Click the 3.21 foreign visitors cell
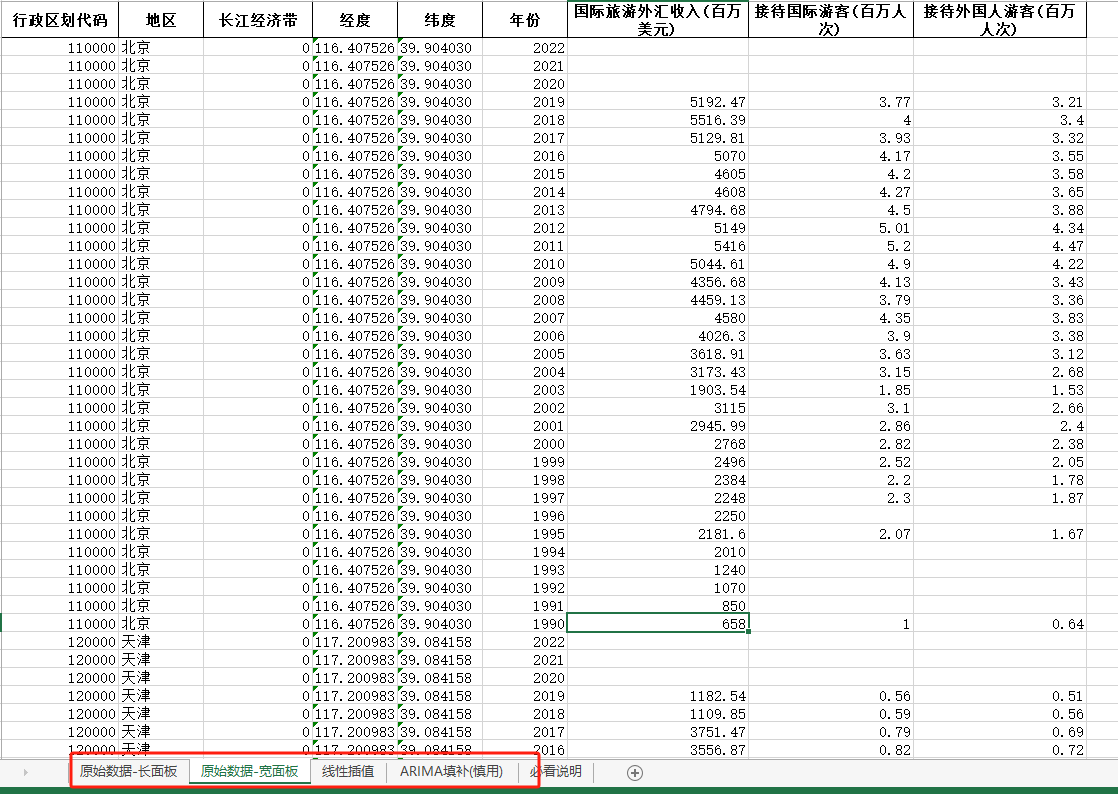The width and height of the screenshot is (1118, 794). click(x=1000, y=102)
